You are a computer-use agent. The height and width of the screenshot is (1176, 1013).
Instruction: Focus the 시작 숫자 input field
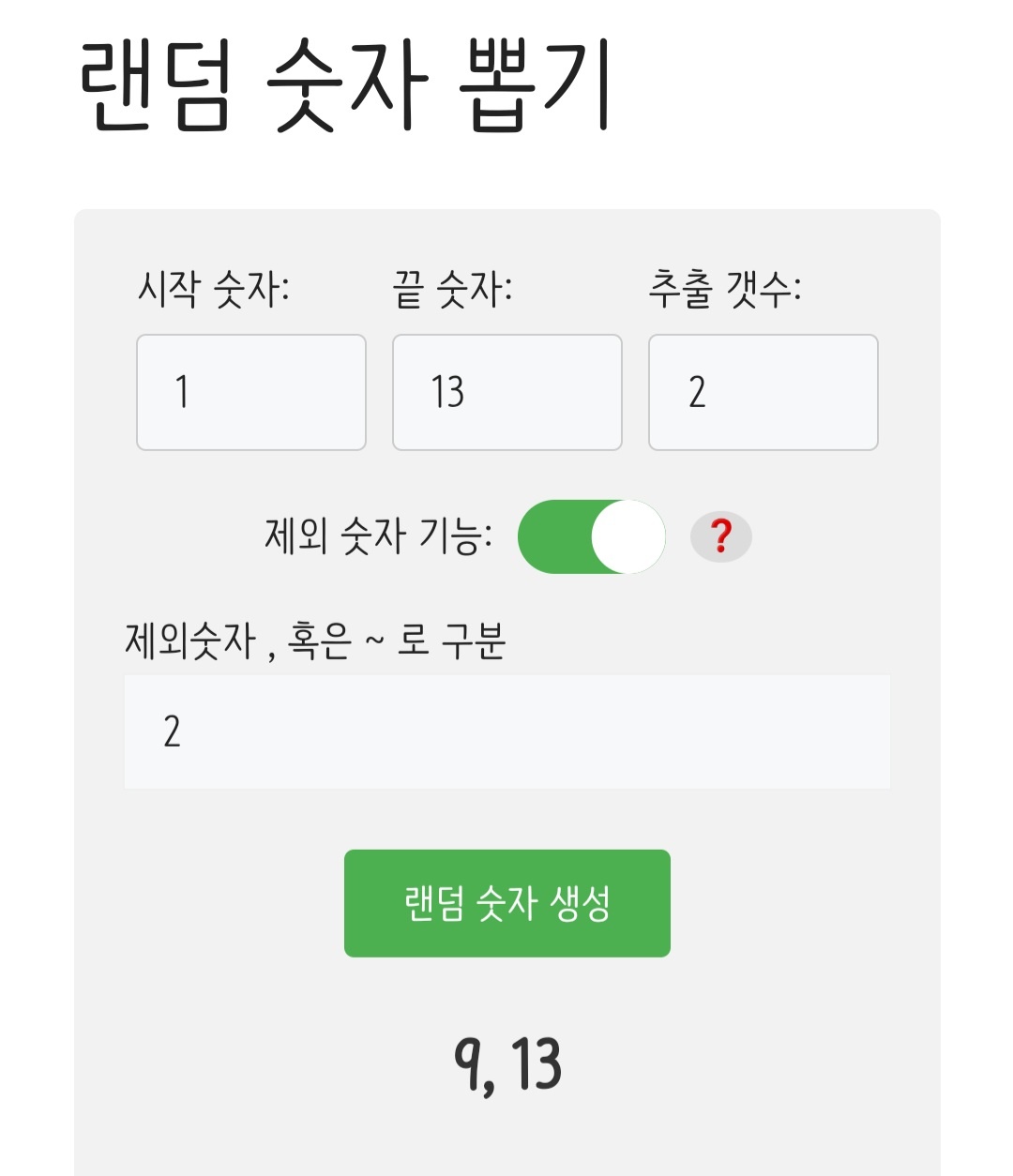pos(251,392)
